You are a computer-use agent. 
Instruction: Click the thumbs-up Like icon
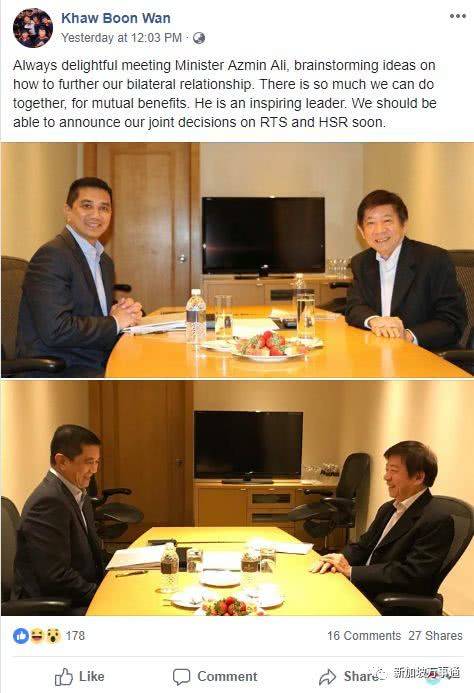click(64, 677)
